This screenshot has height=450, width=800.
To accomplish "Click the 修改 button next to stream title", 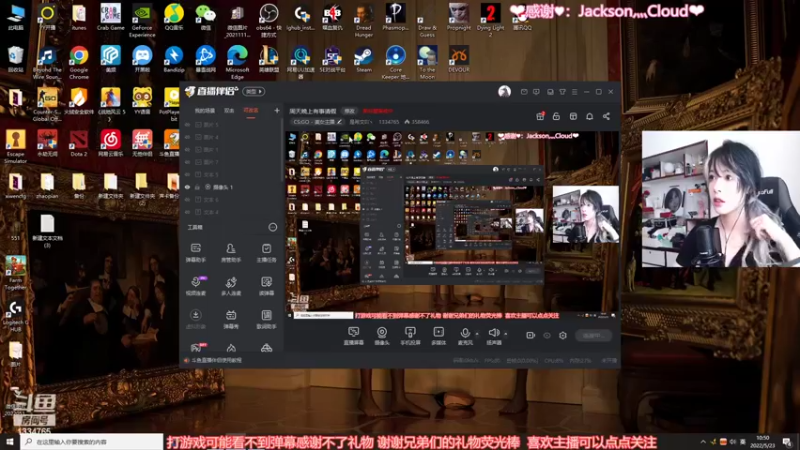I will coord(349,111).
